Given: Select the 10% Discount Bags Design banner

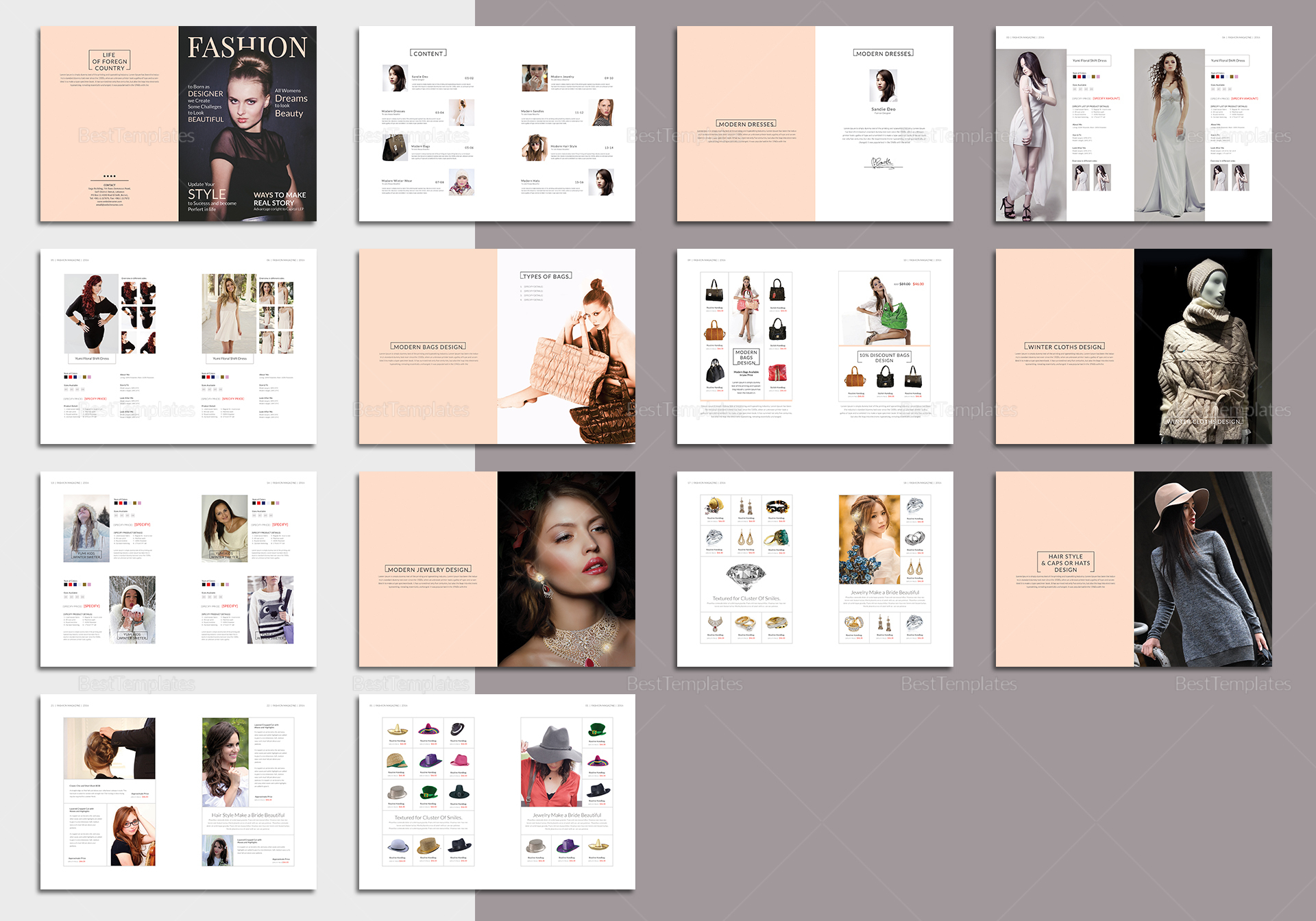Looking at the screenshot, I should coord(884,358).
